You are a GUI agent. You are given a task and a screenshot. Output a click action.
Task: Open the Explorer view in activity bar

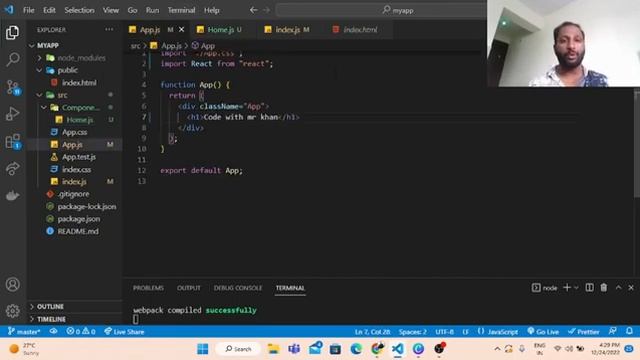coord(12,32)
